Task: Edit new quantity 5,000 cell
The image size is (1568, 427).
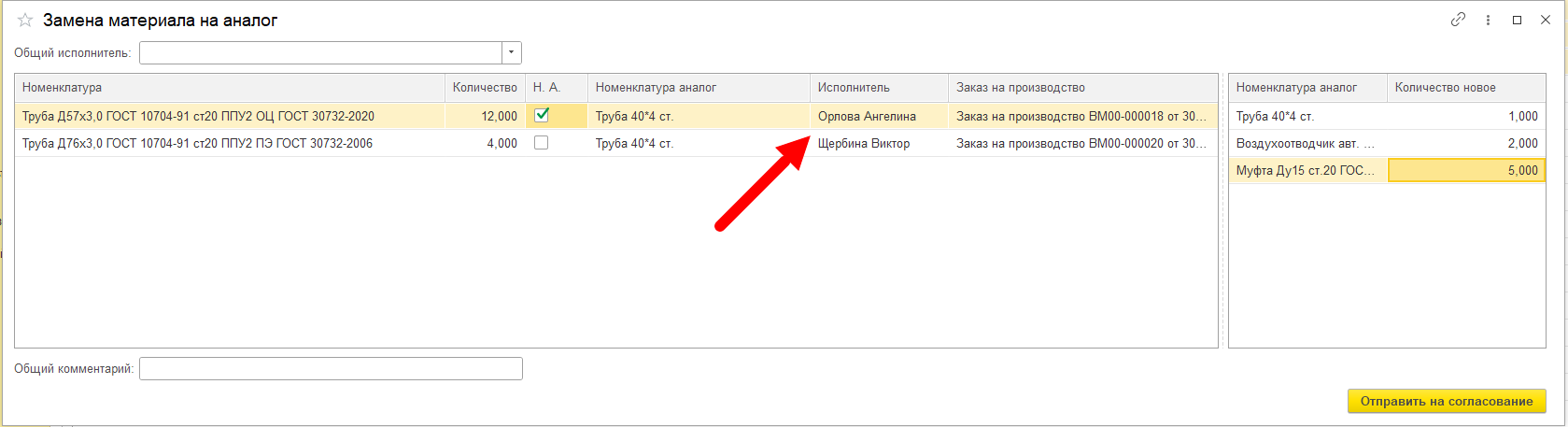Action: point(1466,170)
